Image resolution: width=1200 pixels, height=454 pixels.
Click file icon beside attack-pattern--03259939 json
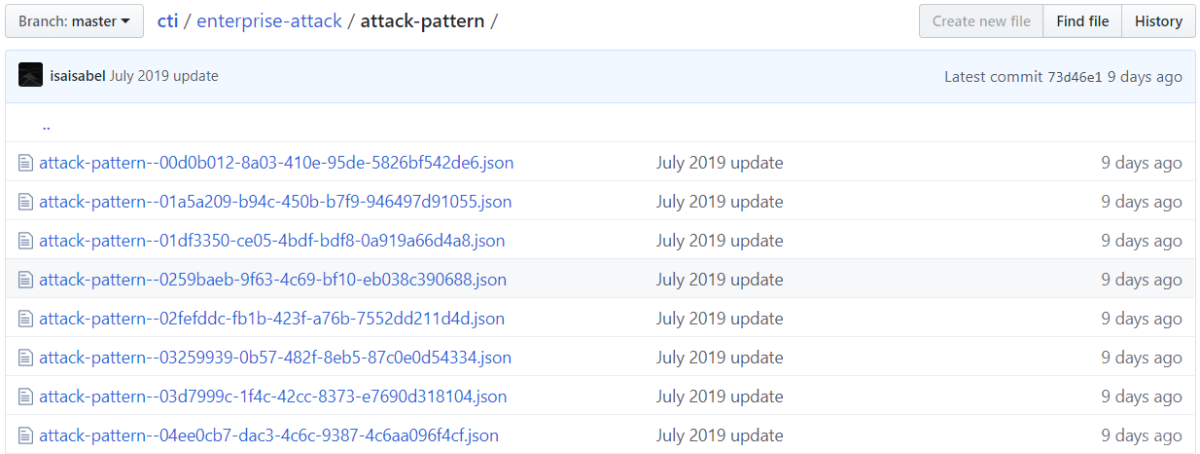(x=26, y=358)
